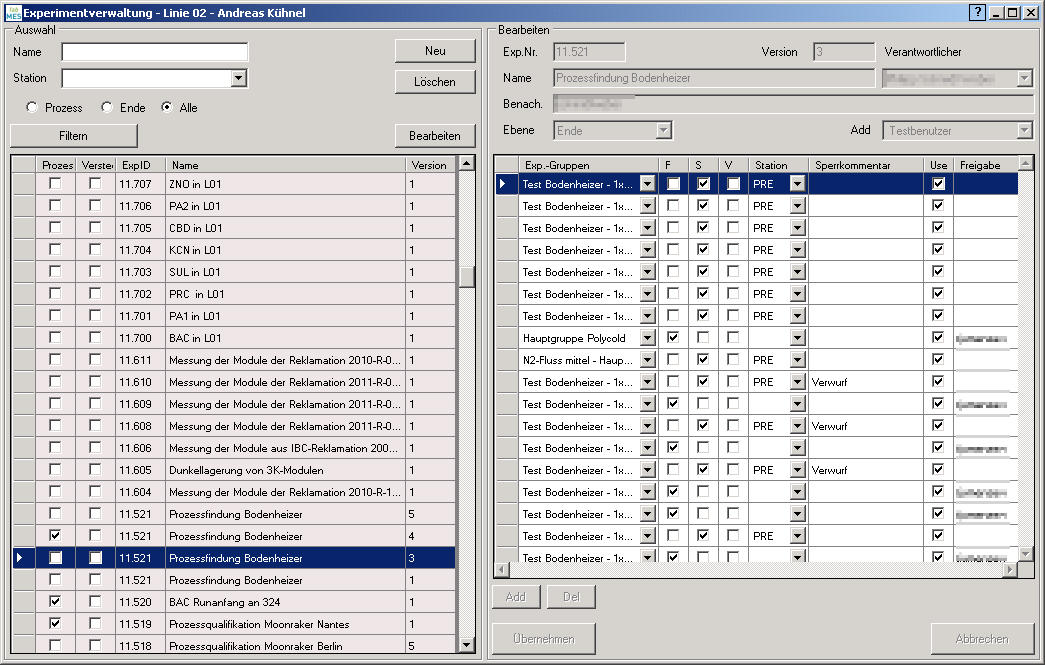Click scroll-up arrow of the experiment list
The width and height of the screenshot is (1045, 665).
click(466, 163)
